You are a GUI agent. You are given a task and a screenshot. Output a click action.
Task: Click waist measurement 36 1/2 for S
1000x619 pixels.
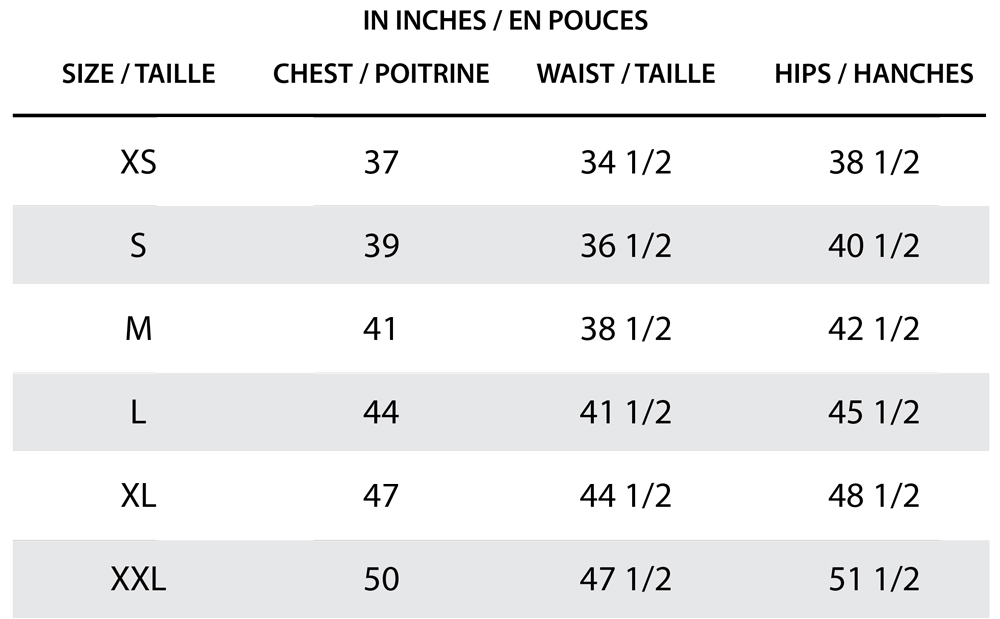(x=626, y=245)
